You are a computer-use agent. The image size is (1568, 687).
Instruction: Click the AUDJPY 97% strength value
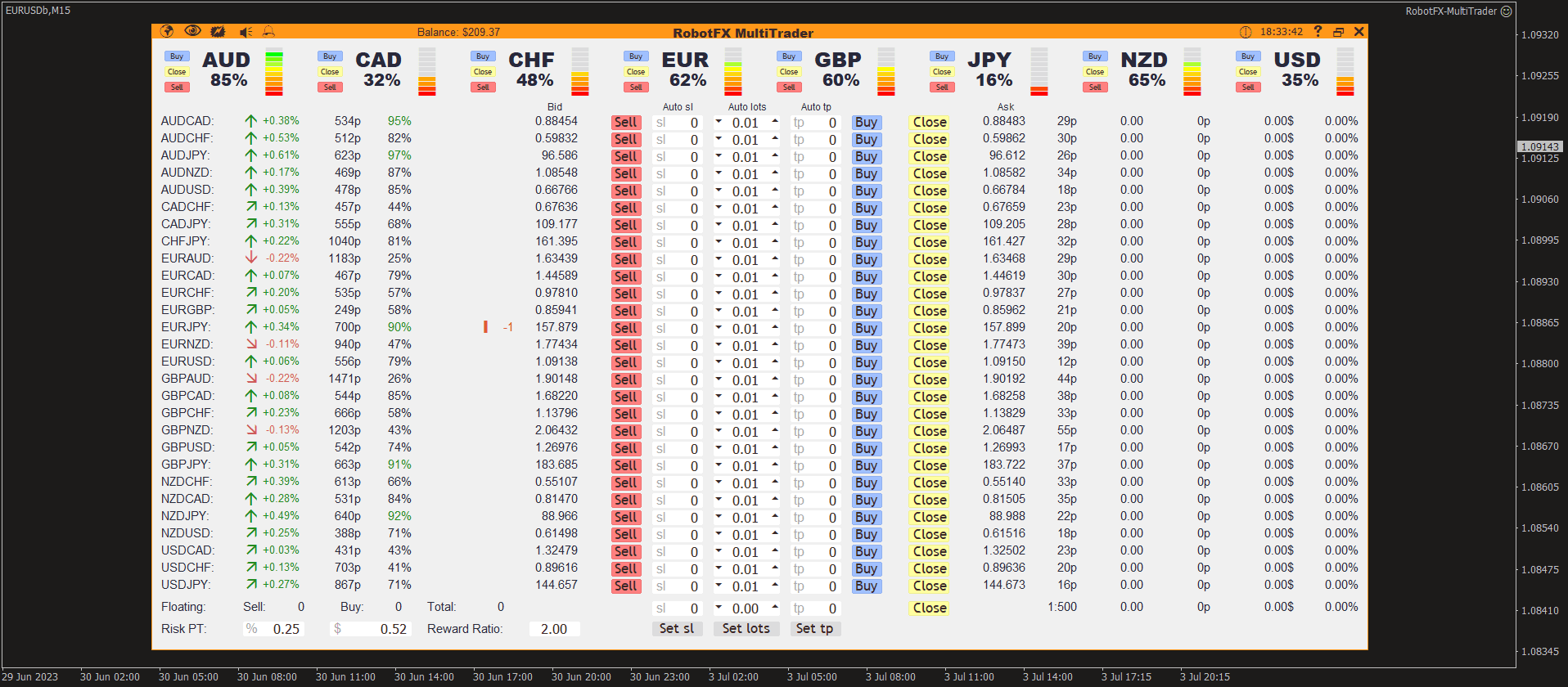[x=399, y=155]
